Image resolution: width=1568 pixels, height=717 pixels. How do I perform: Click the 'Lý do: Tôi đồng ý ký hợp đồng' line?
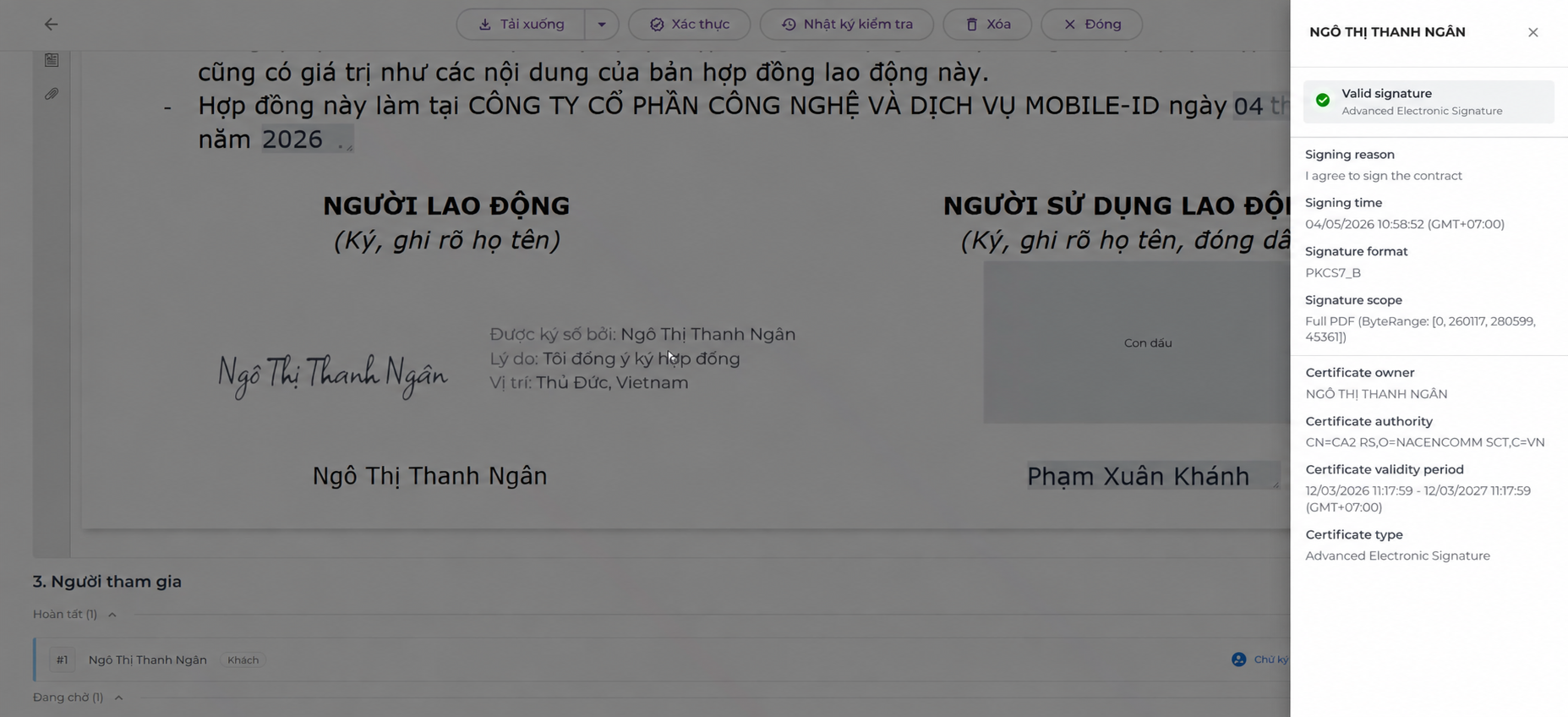615,358
